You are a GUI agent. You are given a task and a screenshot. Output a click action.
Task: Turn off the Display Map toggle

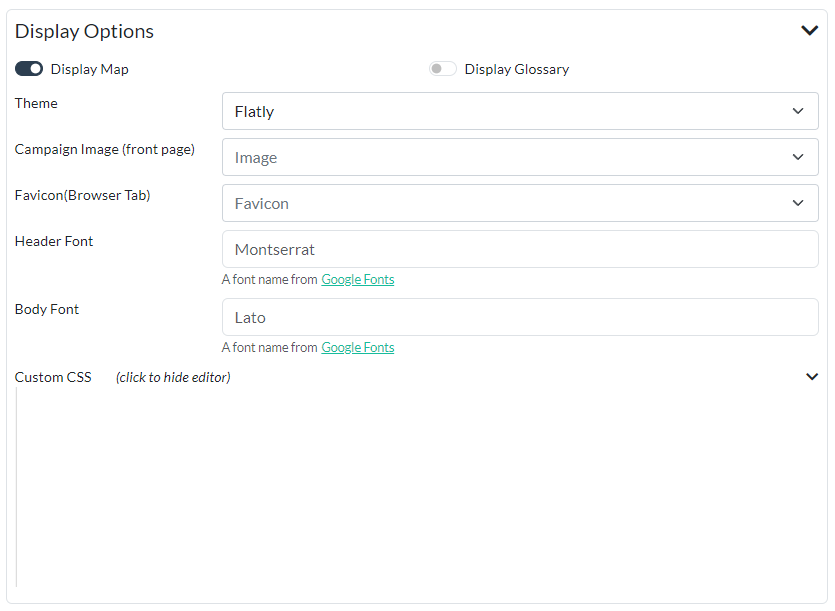[x=29, y=69]
